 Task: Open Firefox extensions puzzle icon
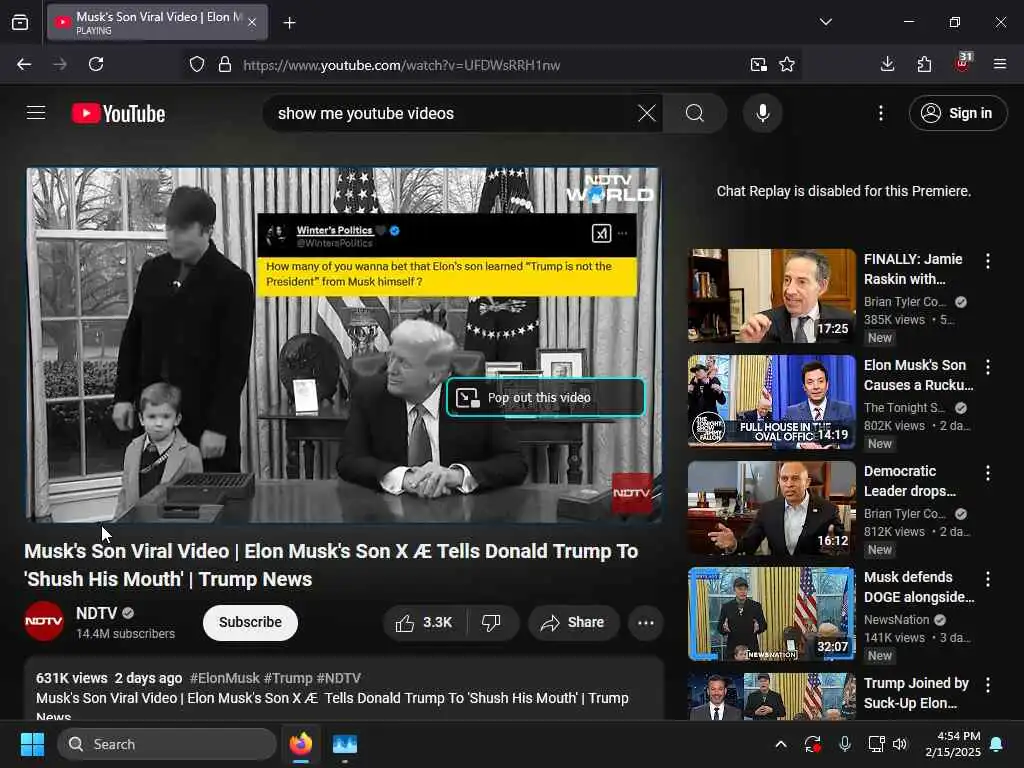924,64
